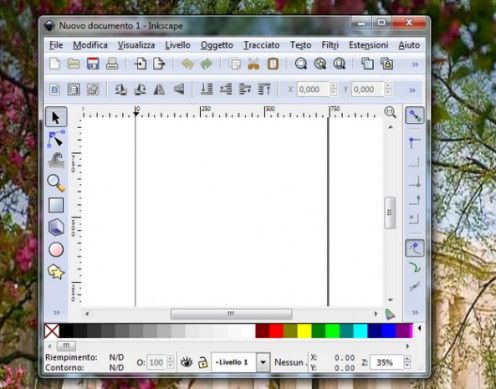Screen dimensions: 496x389
Task: Select the Selector arrow tool
Action: (56, 117)
